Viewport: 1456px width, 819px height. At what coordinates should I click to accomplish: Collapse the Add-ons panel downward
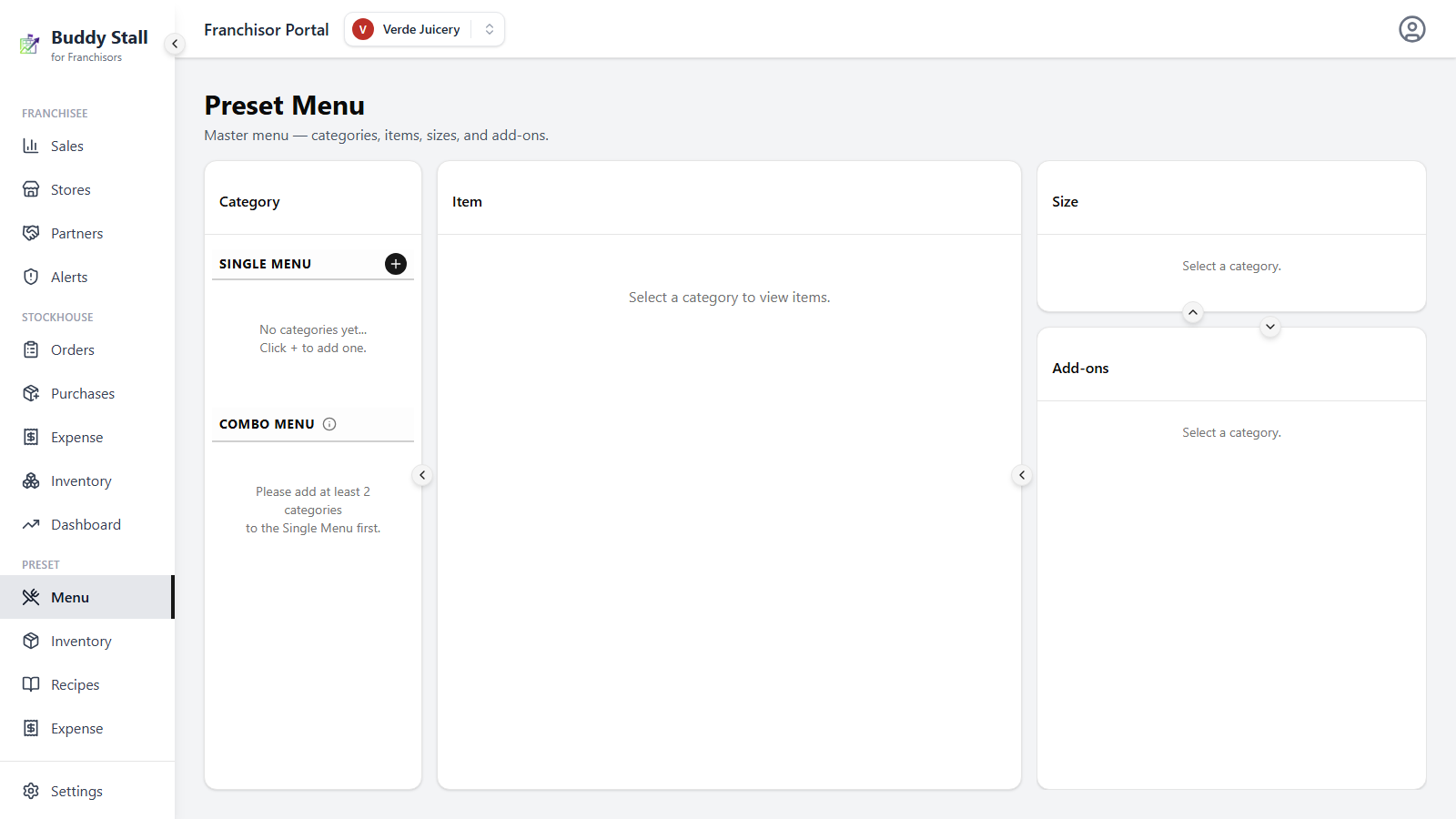(1270, 327)
